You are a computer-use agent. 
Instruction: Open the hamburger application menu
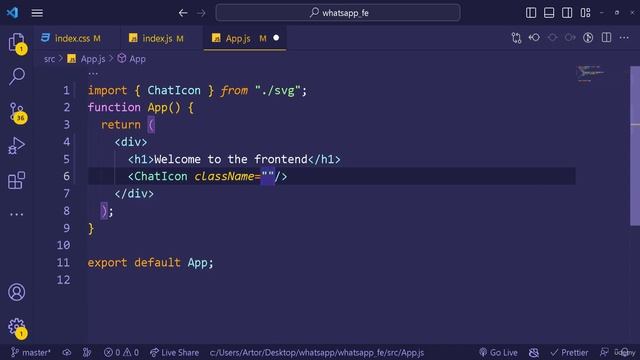point(37,13)
